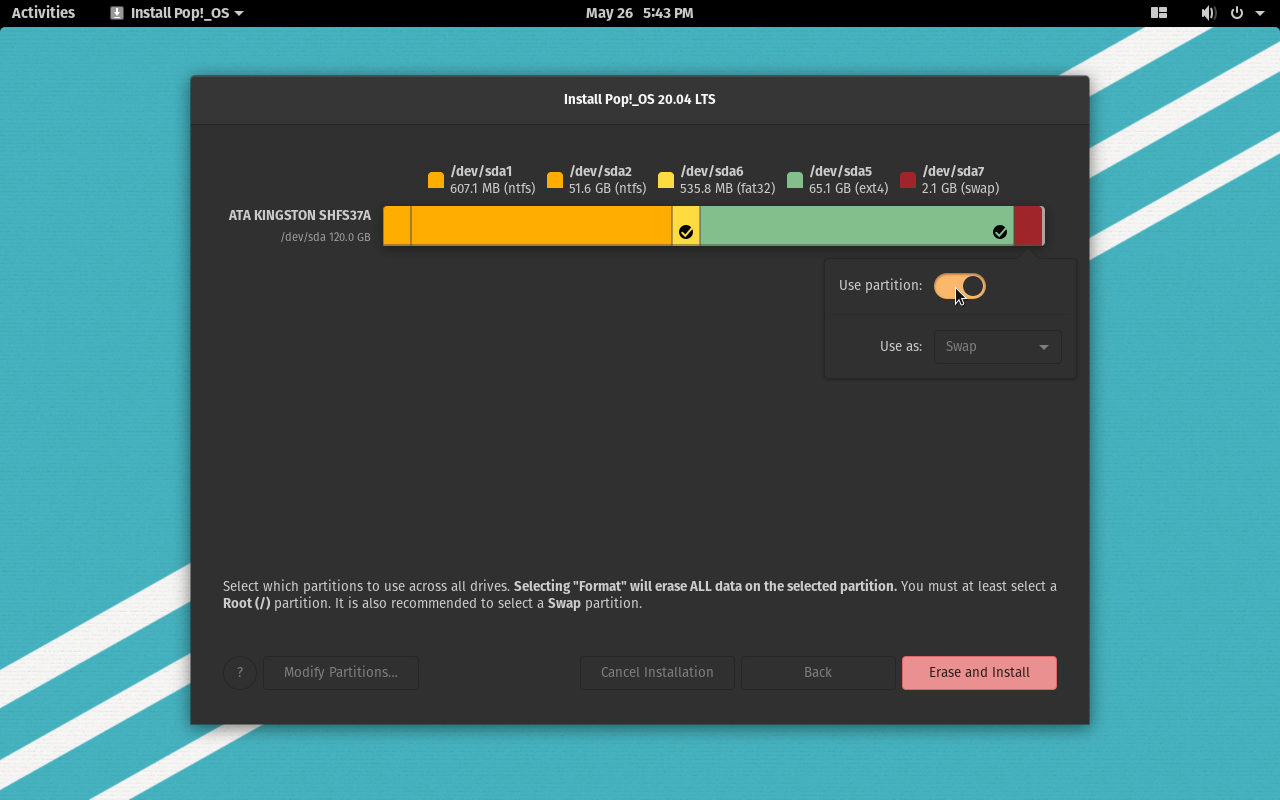Click the ATA KINGSTON SHFS37A drive name

(300, 215)
